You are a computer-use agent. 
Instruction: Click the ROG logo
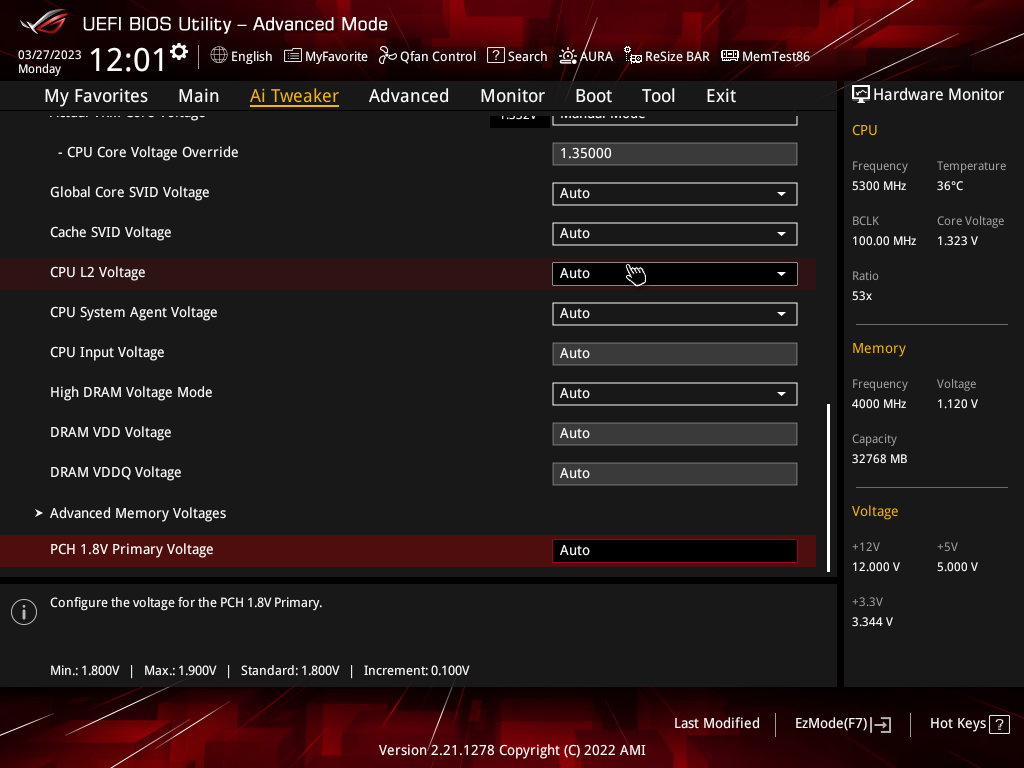[x=44, y=22]
